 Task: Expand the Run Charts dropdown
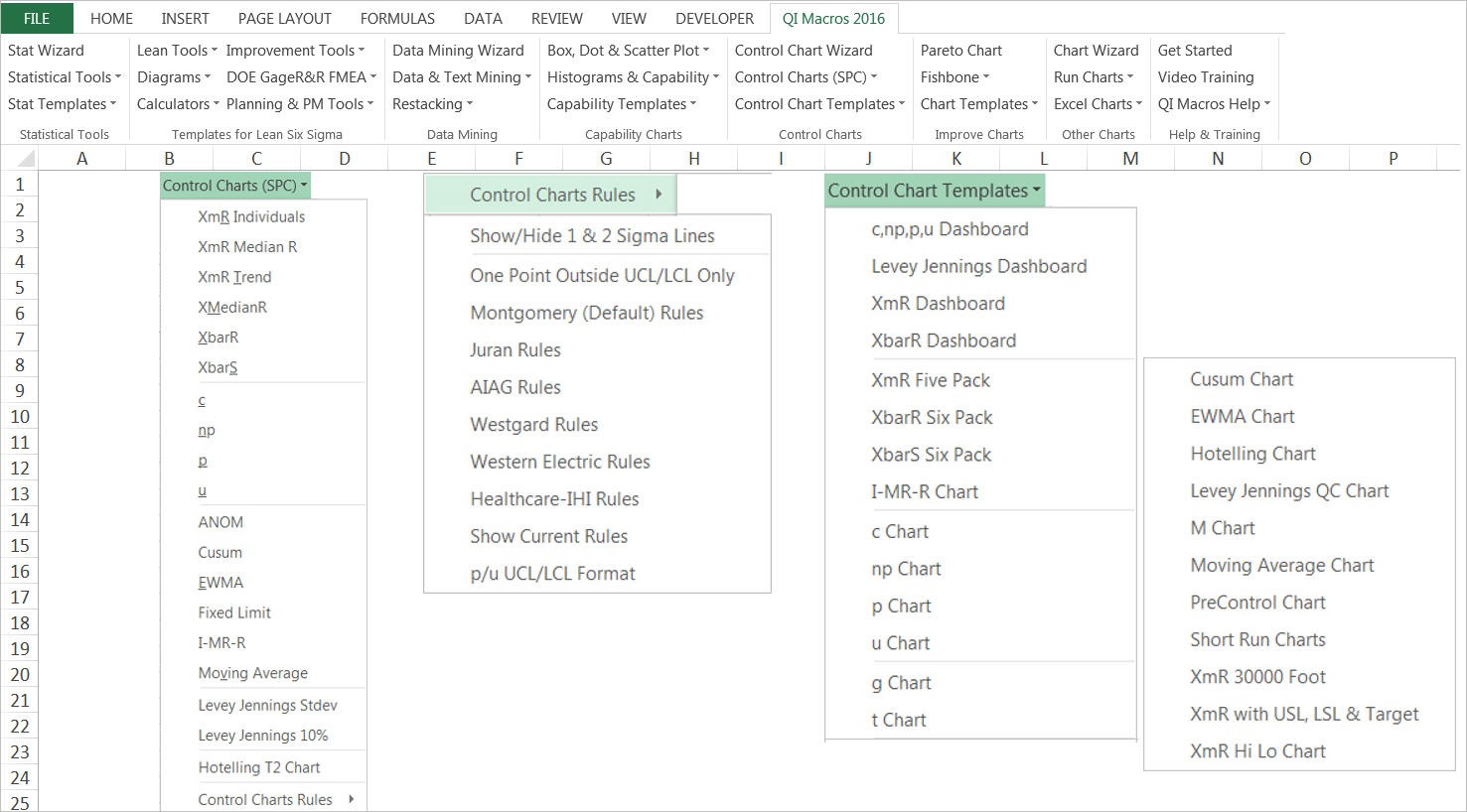1094,76
